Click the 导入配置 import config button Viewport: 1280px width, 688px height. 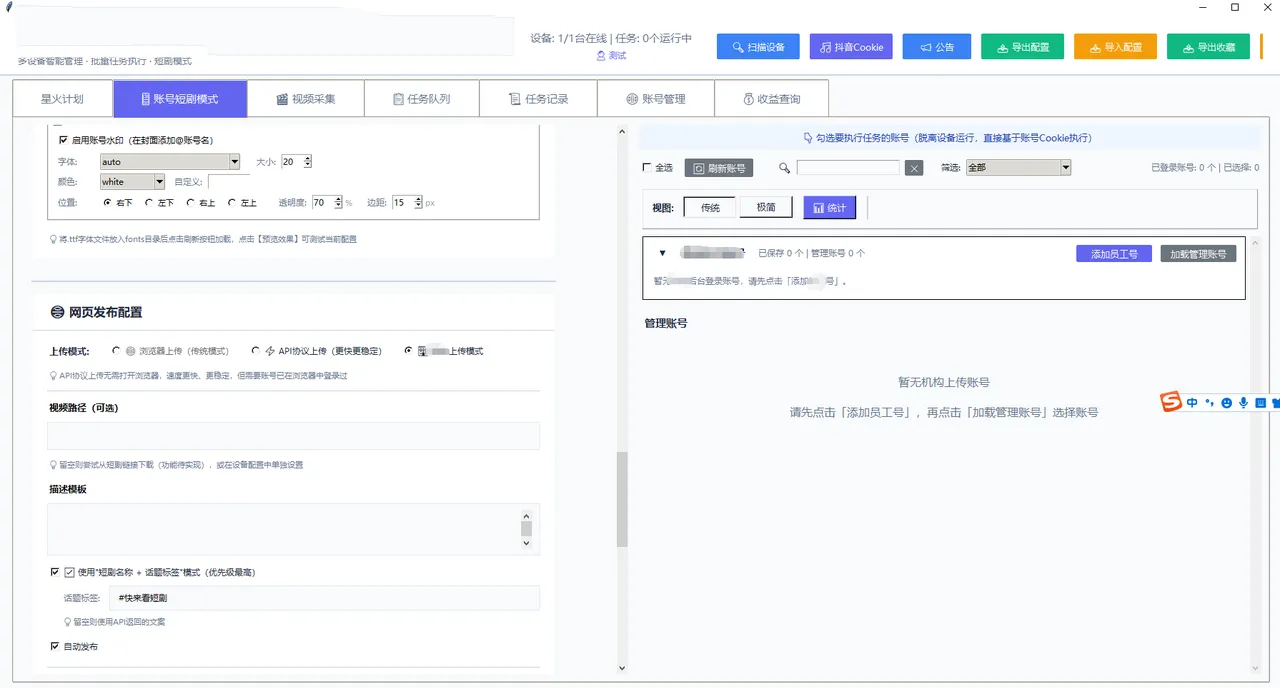[1116, 47]
